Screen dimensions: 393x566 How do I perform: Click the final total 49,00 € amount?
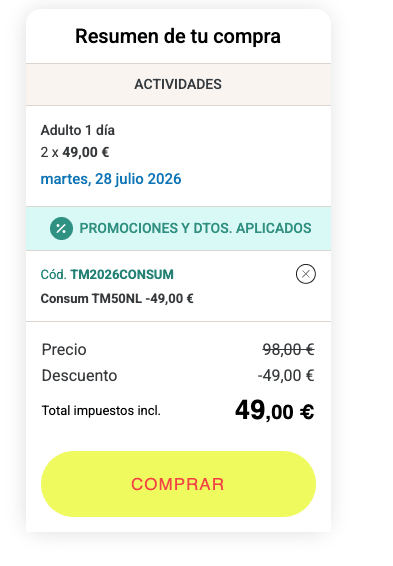(275, 410)
